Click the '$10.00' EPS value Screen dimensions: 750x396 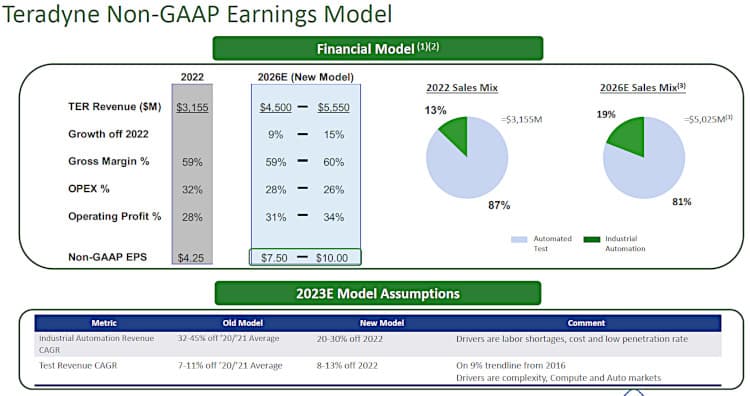click(x=332, y=258)
